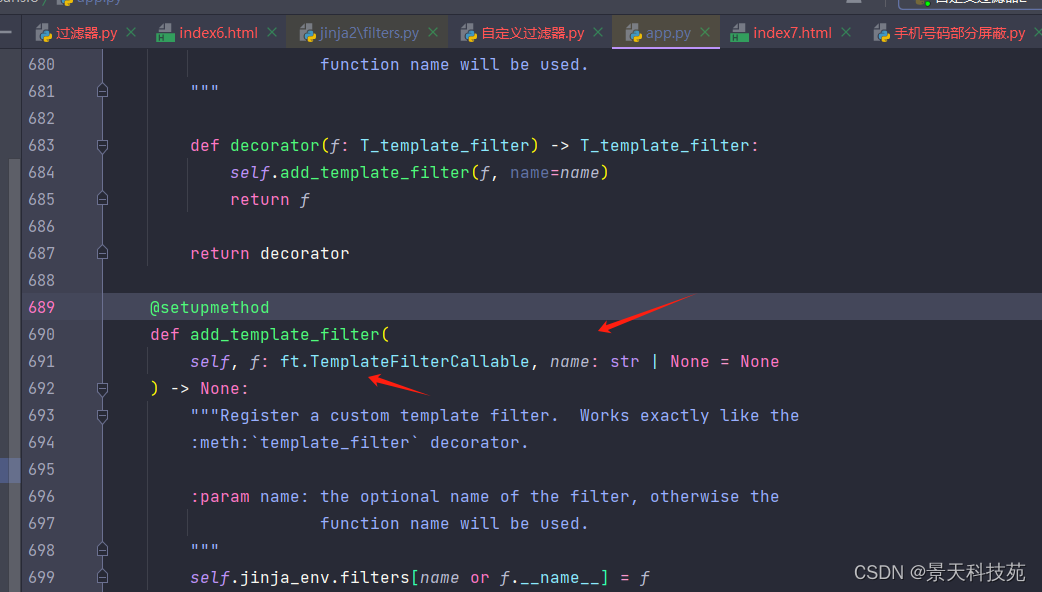Viewport: 1042px width, 592px height.
Task: Click the @setupmethod decorator on line 689
Action: (210, 308)
